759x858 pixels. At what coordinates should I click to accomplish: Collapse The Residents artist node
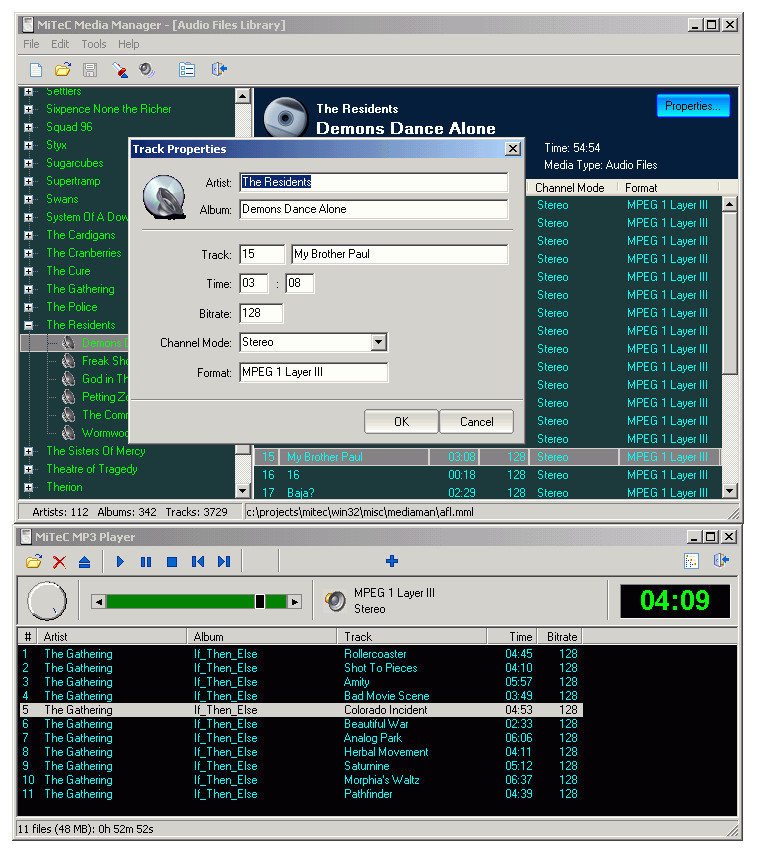tap(28, 325)
